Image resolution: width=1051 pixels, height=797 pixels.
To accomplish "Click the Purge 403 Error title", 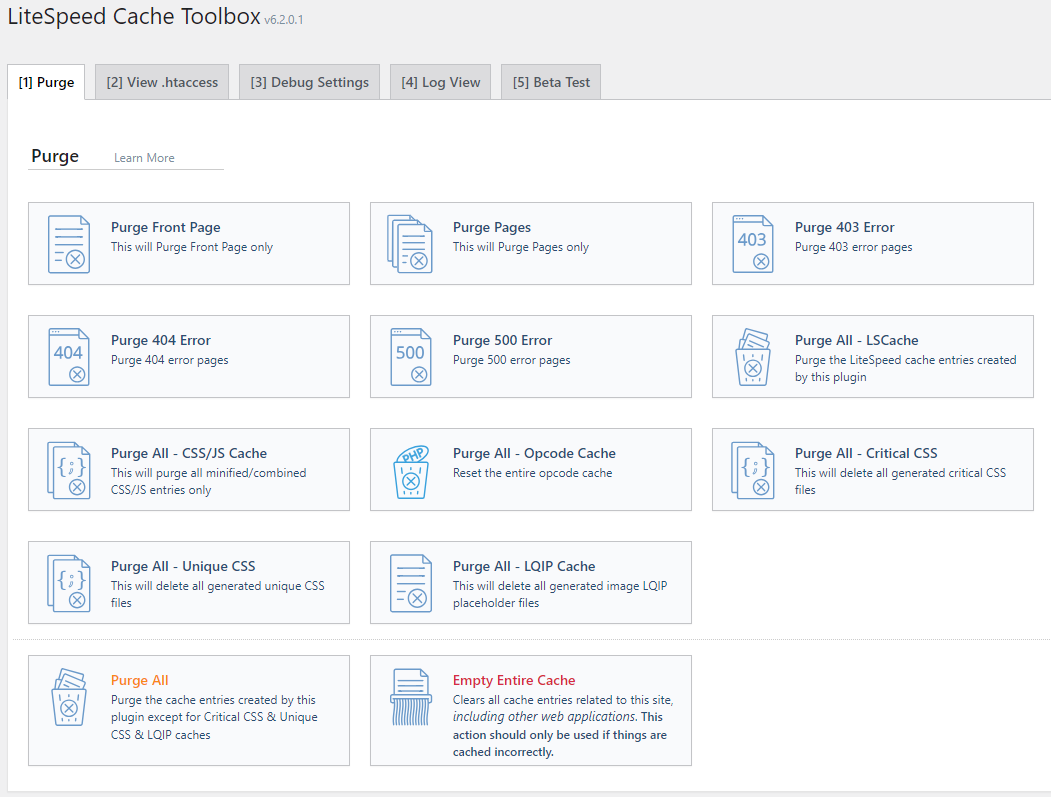I will 845,227.
